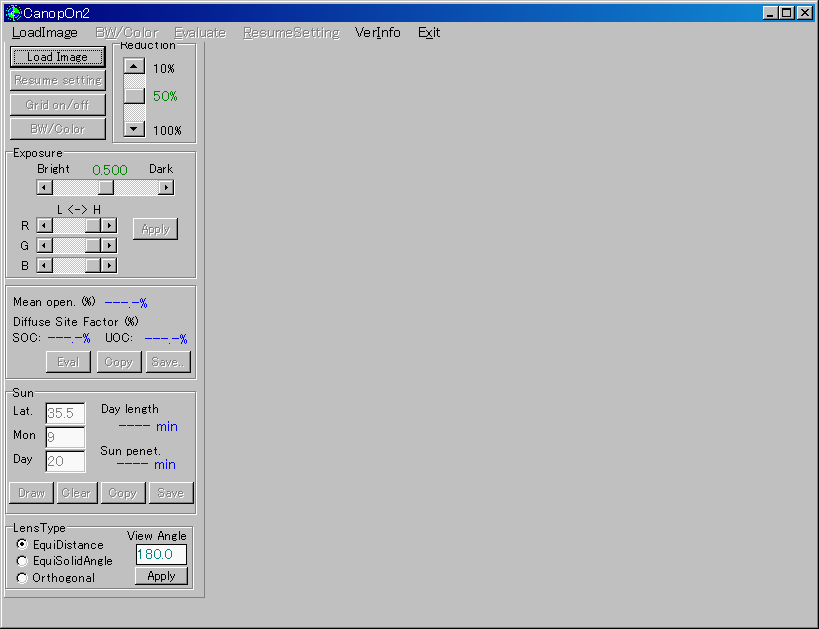Click the R channel left arrow

click(44, 226)
